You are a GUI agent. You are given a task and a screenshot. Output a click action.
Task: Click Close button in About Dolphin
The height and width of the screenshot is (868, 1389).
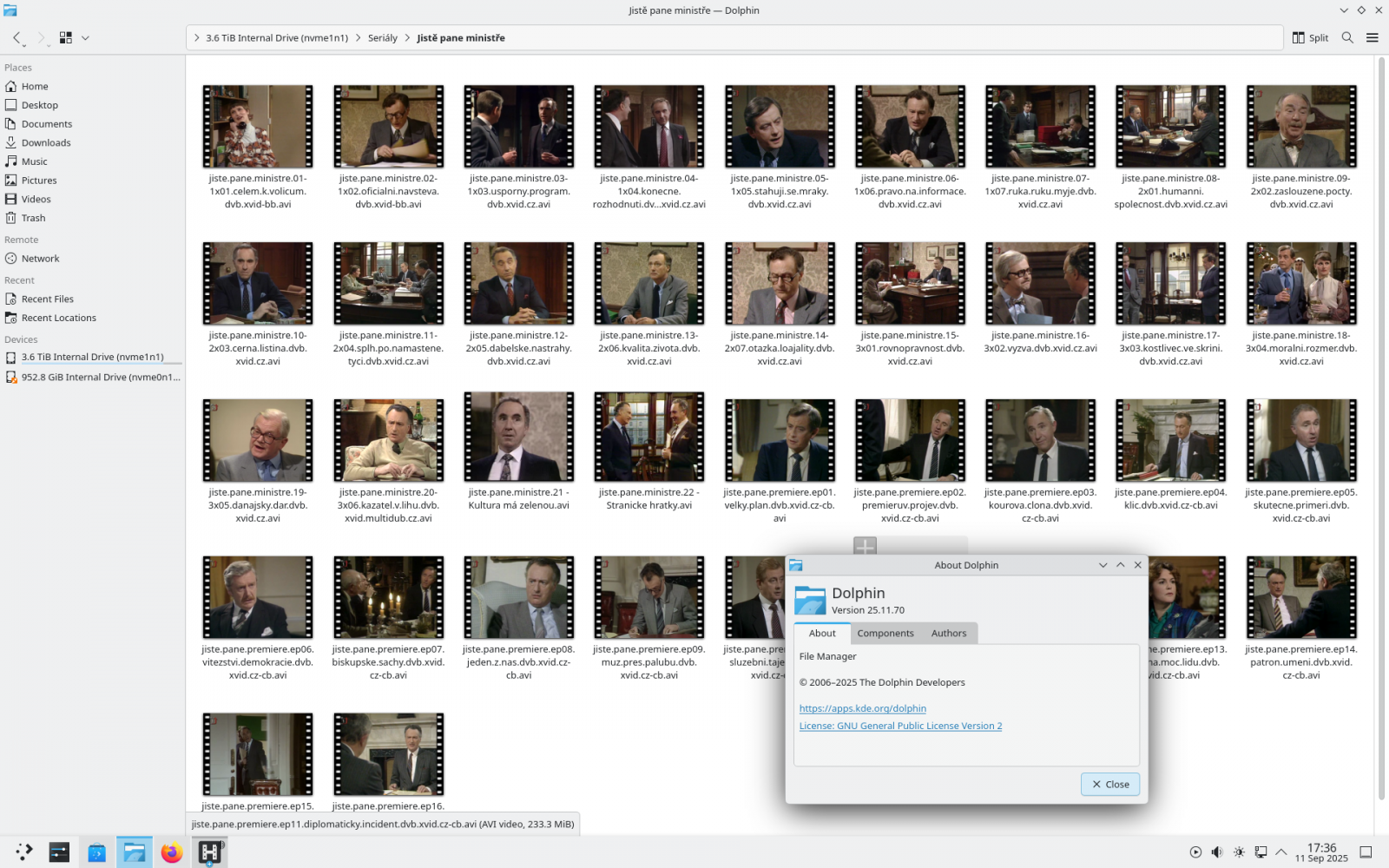(x=1110, y=785)
